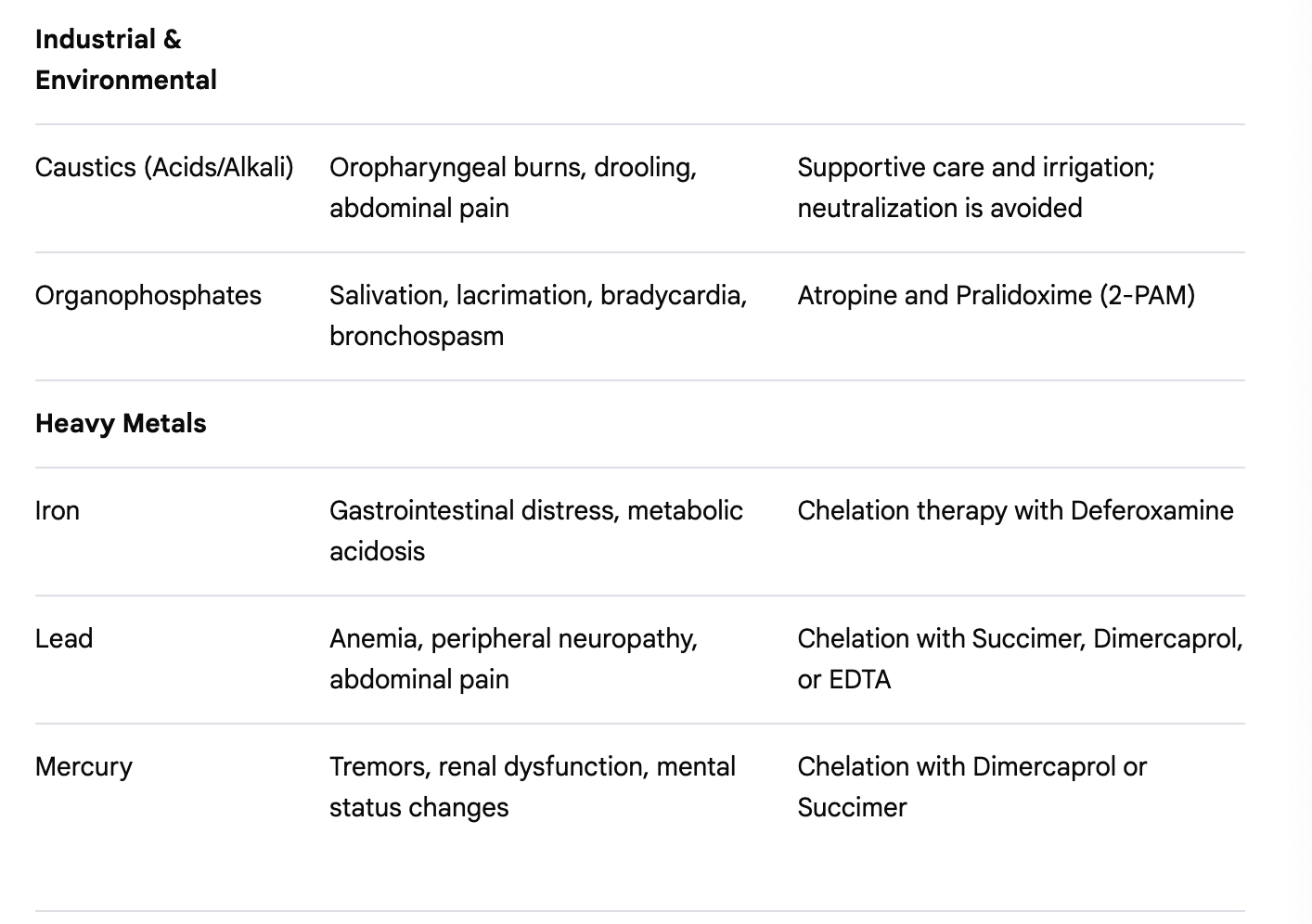Click the Oropharyngeal burns, drooling symptoms text
Viewport: 1312px width, 924px height.
512,167
